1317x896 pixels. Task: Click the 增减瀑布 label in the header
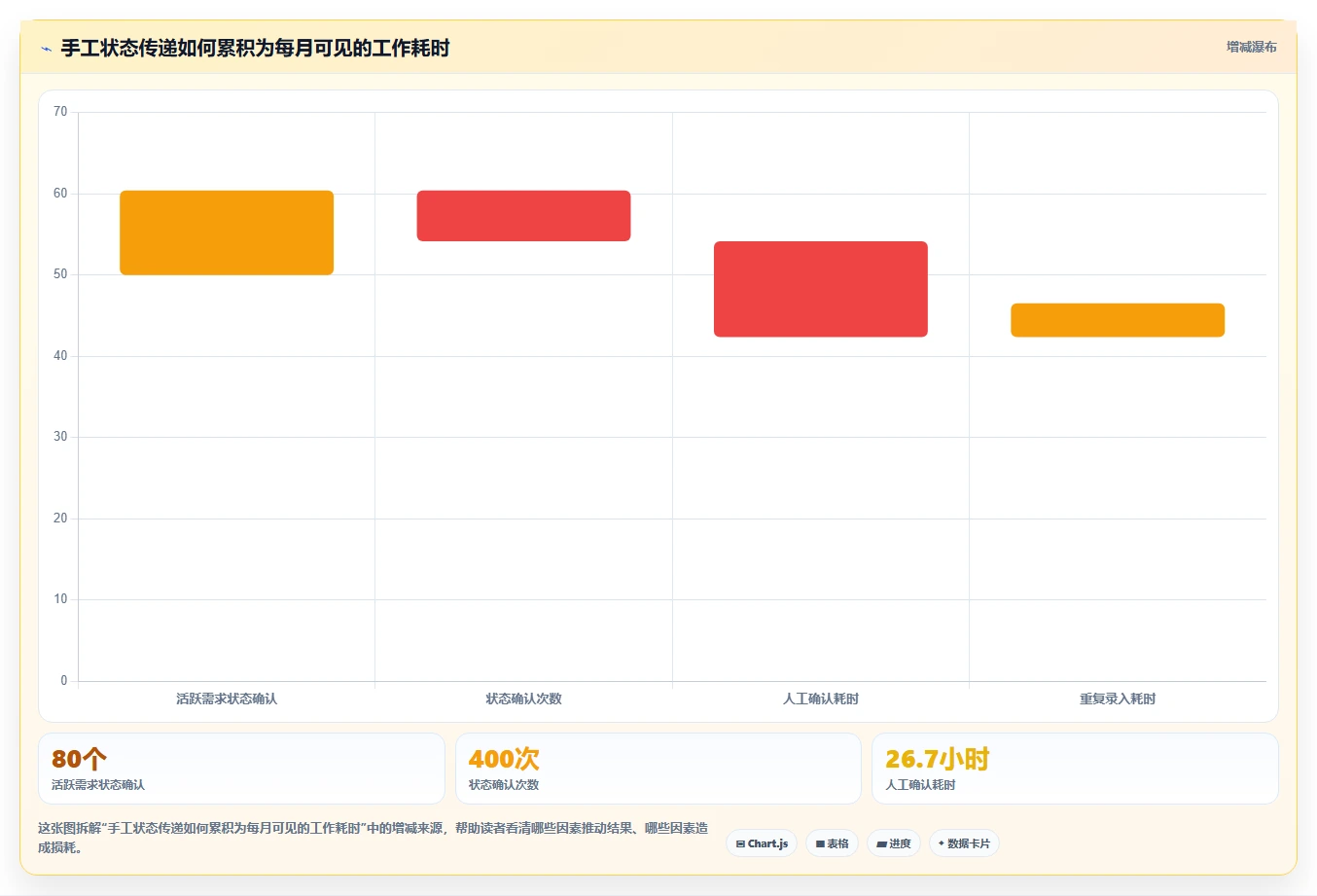point(1251,47)
